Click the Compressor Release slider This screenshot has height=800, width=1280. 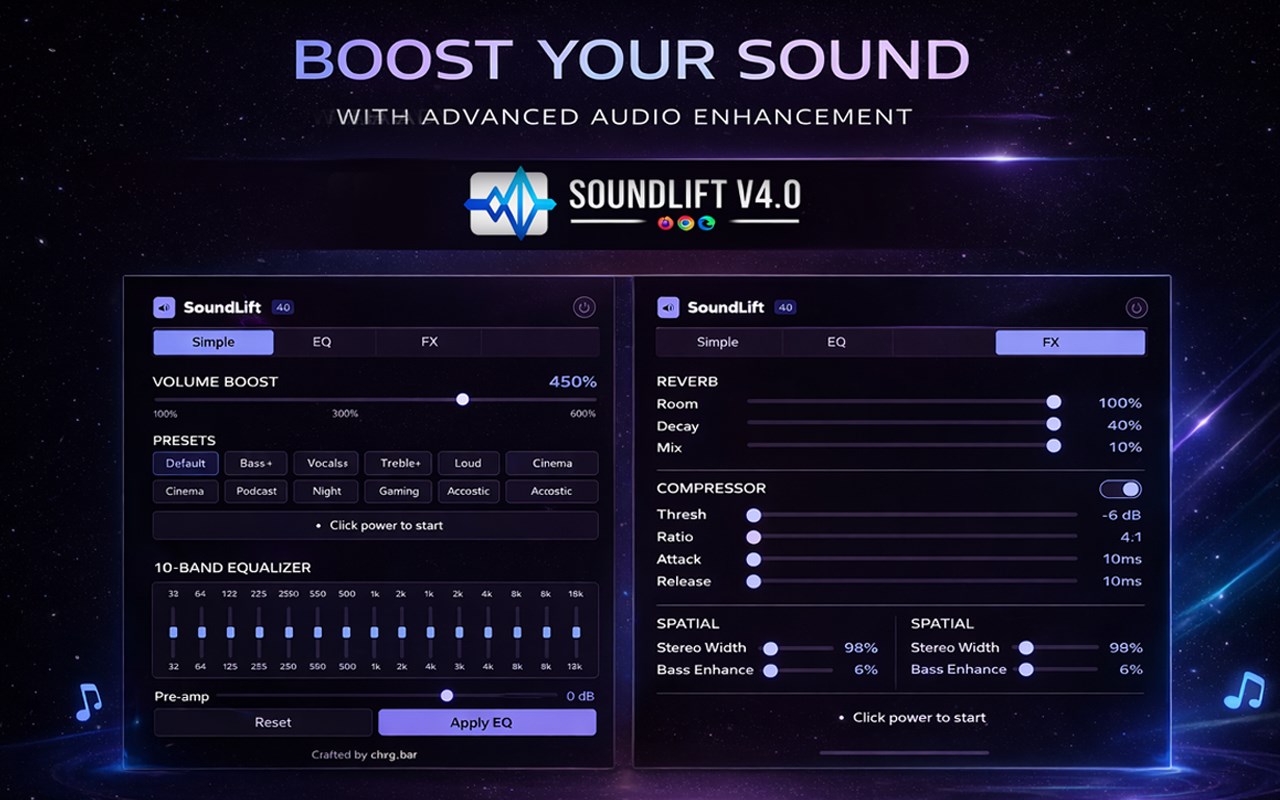912,581
